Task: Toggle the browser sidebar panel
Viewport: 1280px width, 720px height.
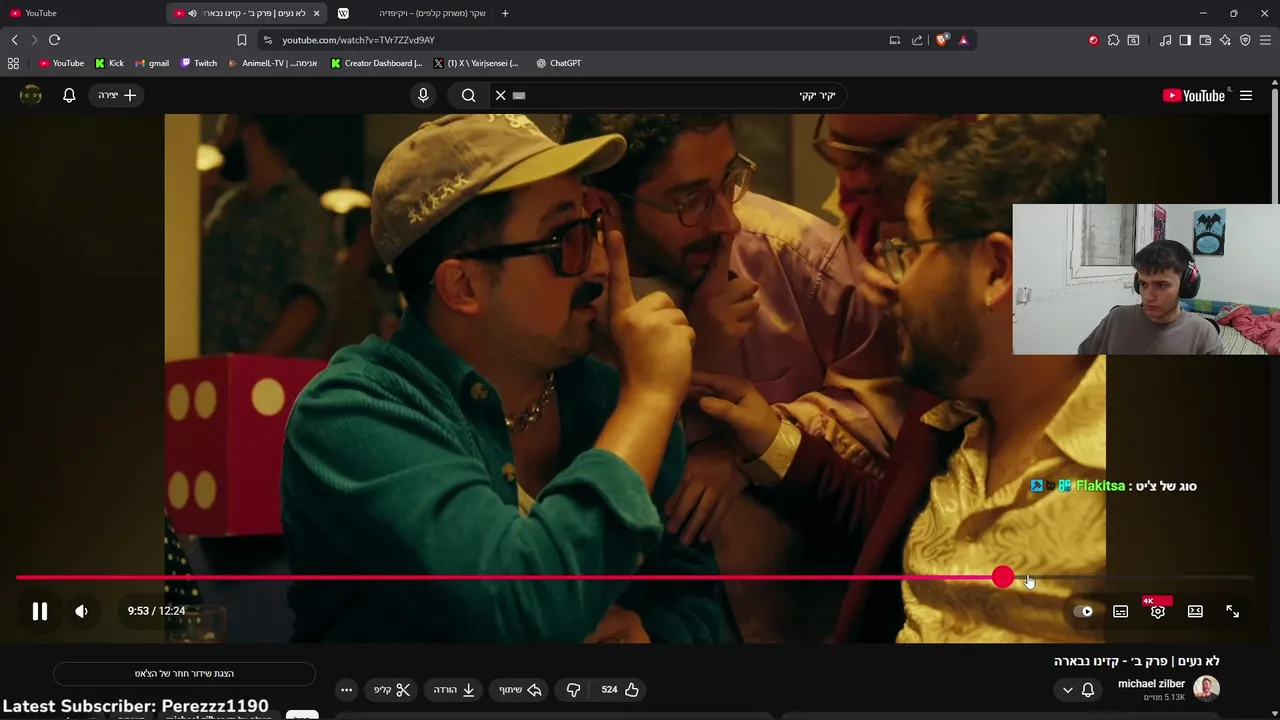Action: 1185,40
